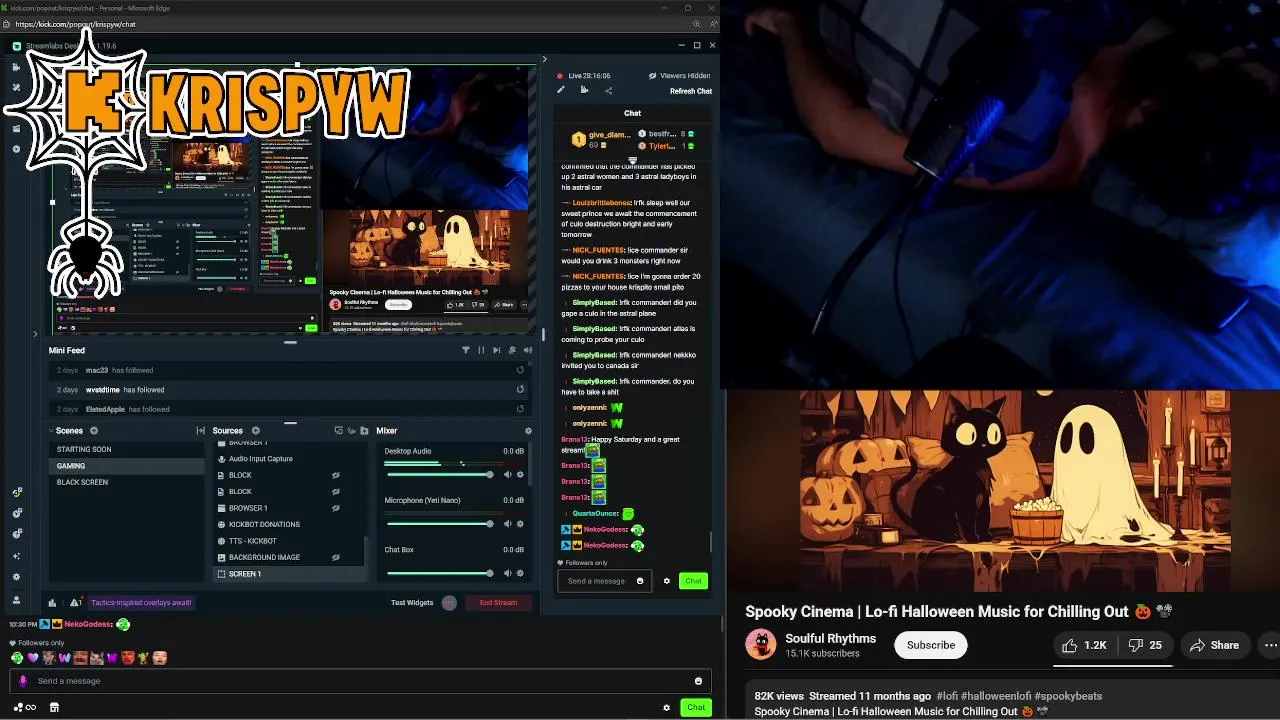Mute Mini Feed event sounds speaker icon
The width and height of the screenshot is (1280, 720).
(x=527, y=350)
